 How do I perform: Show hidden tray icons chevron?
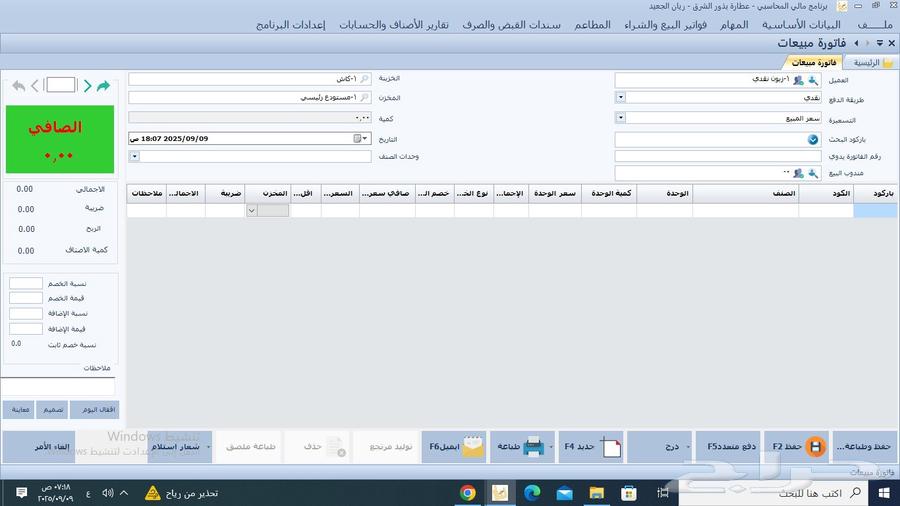[124, 493]
